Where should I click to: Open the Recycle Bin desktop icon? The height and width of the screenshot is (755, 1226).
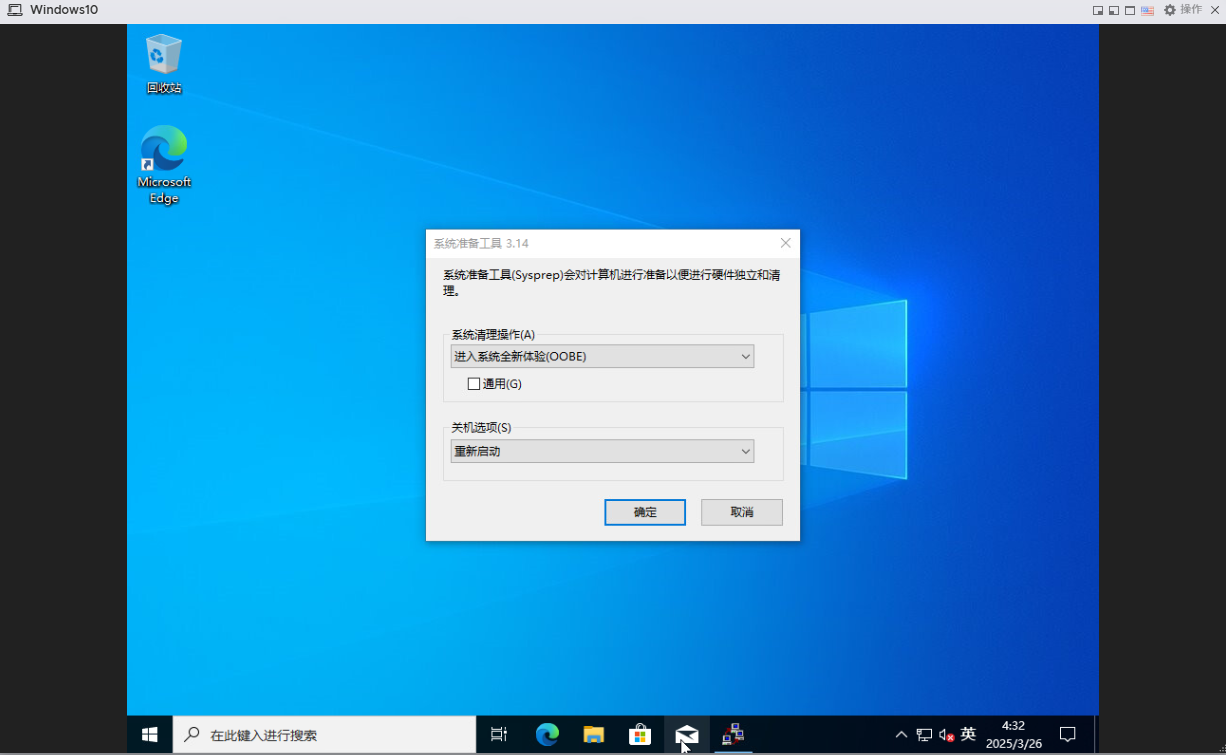point(164,64)
